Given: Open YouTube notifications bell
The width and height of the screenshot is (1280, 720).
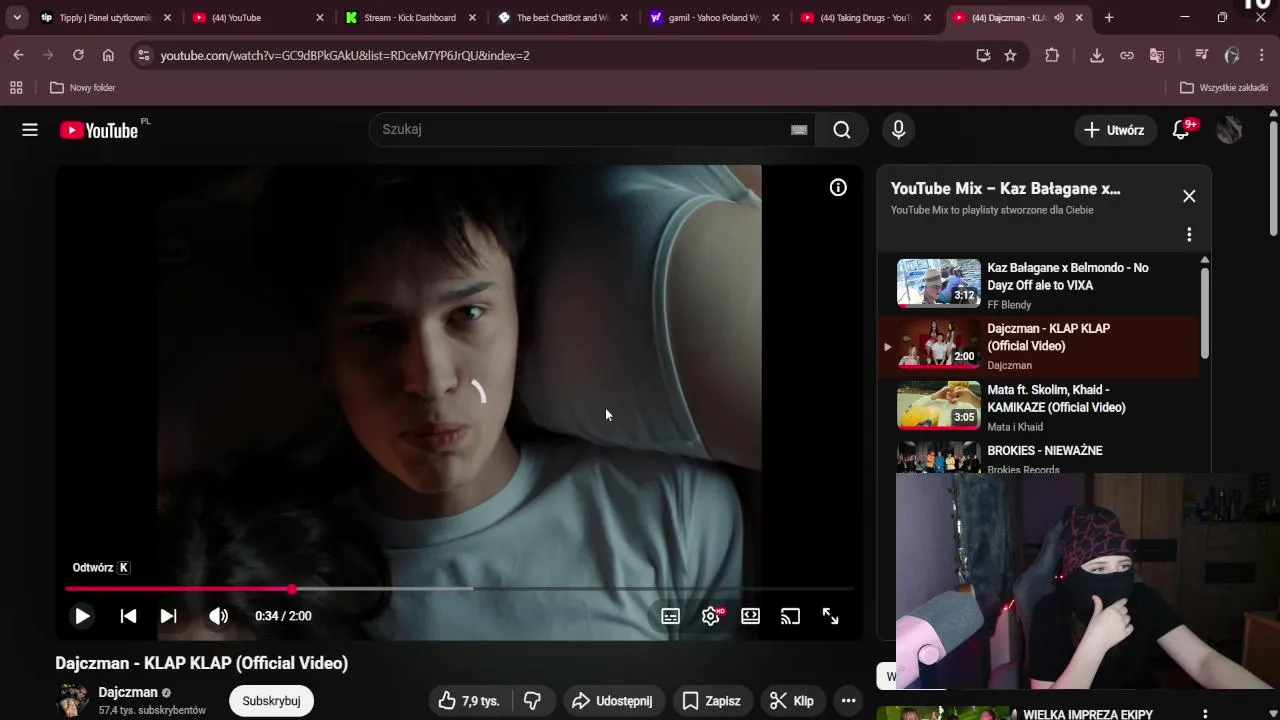Looking at the screenshot, I should (x=1181, y=130).
